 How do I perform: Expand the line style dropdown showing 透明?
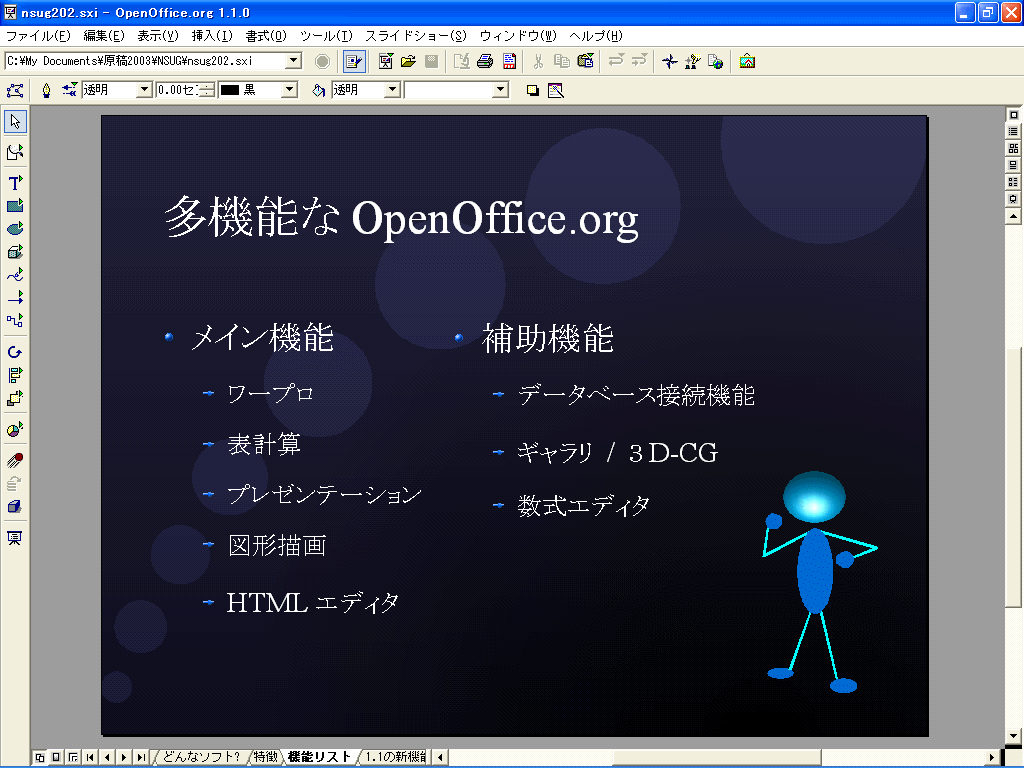coord(144,90)
